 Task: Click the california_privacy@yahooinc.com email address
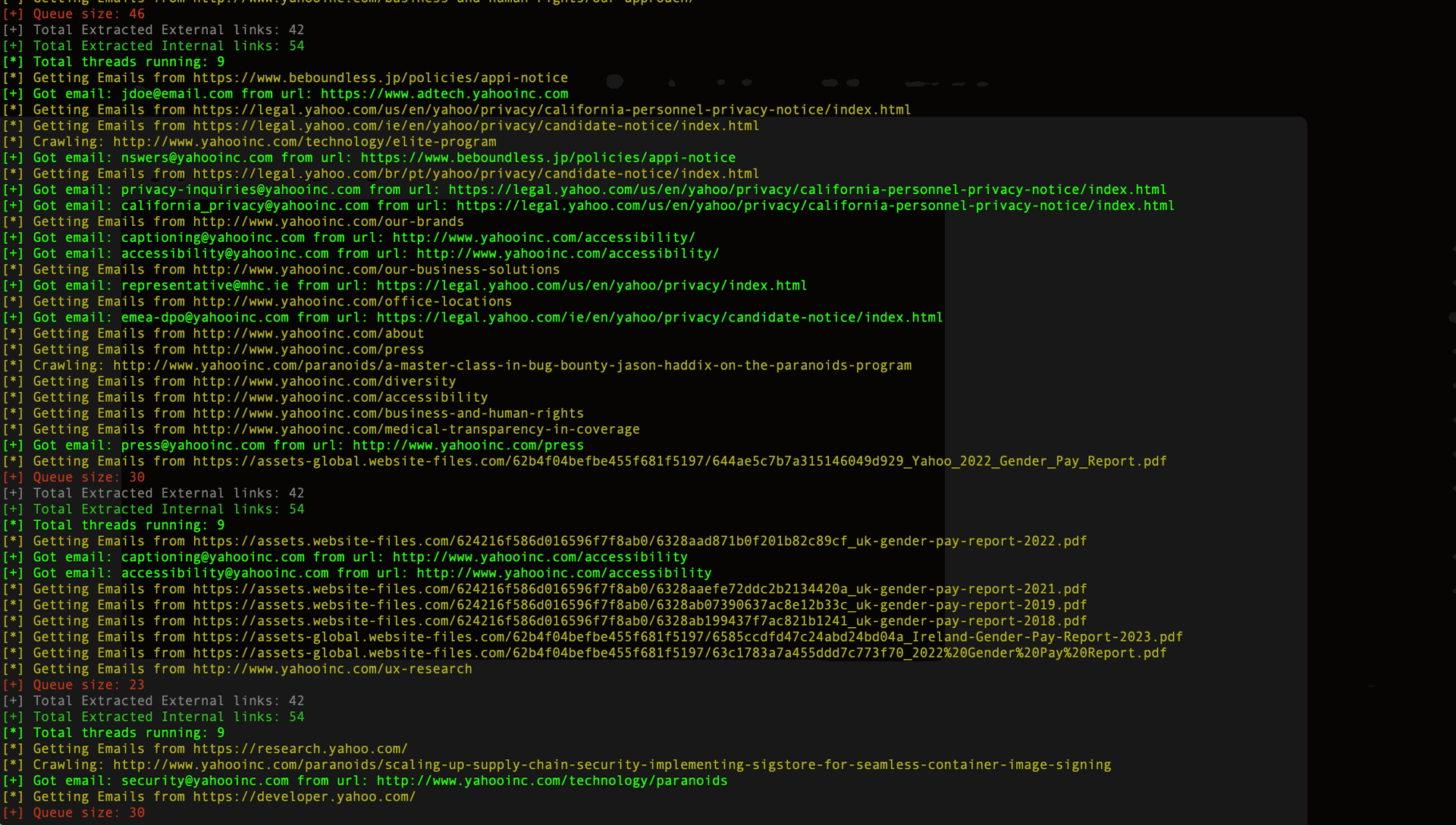[245, 205]
